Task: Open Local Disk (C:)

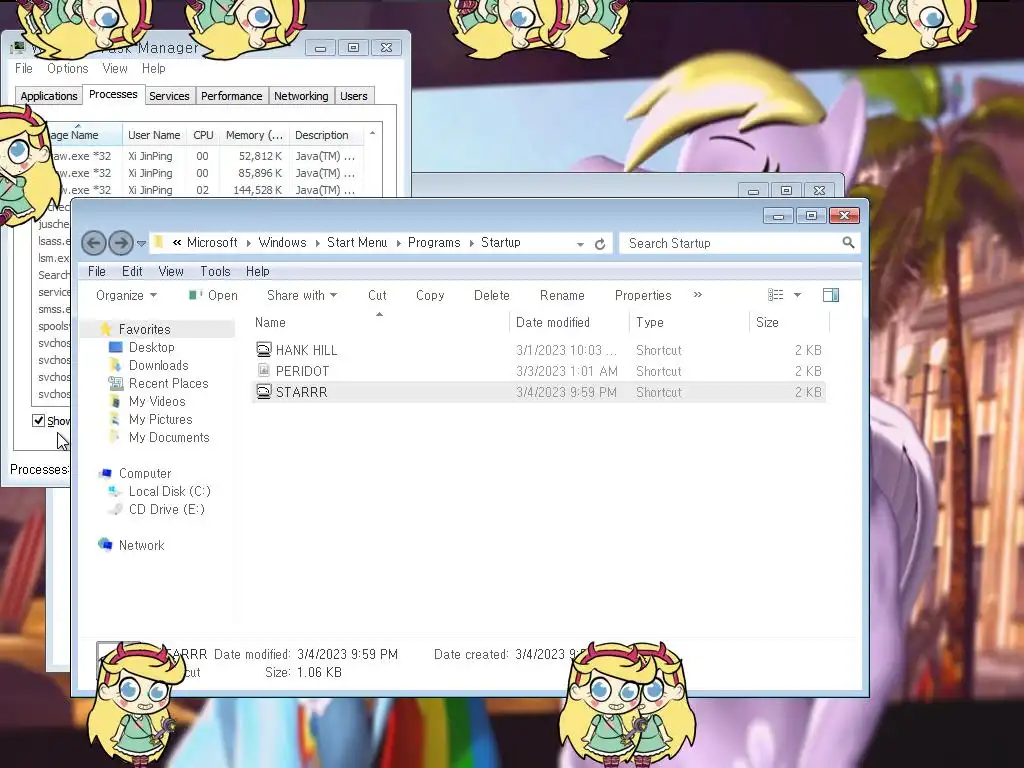Action: (169, 491)
